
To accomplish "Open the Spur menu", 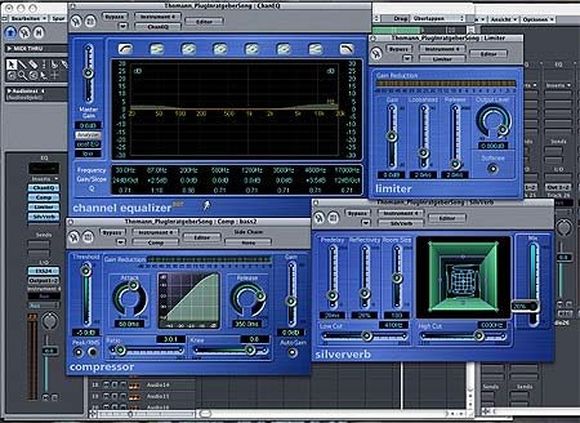I will (58, 18).
